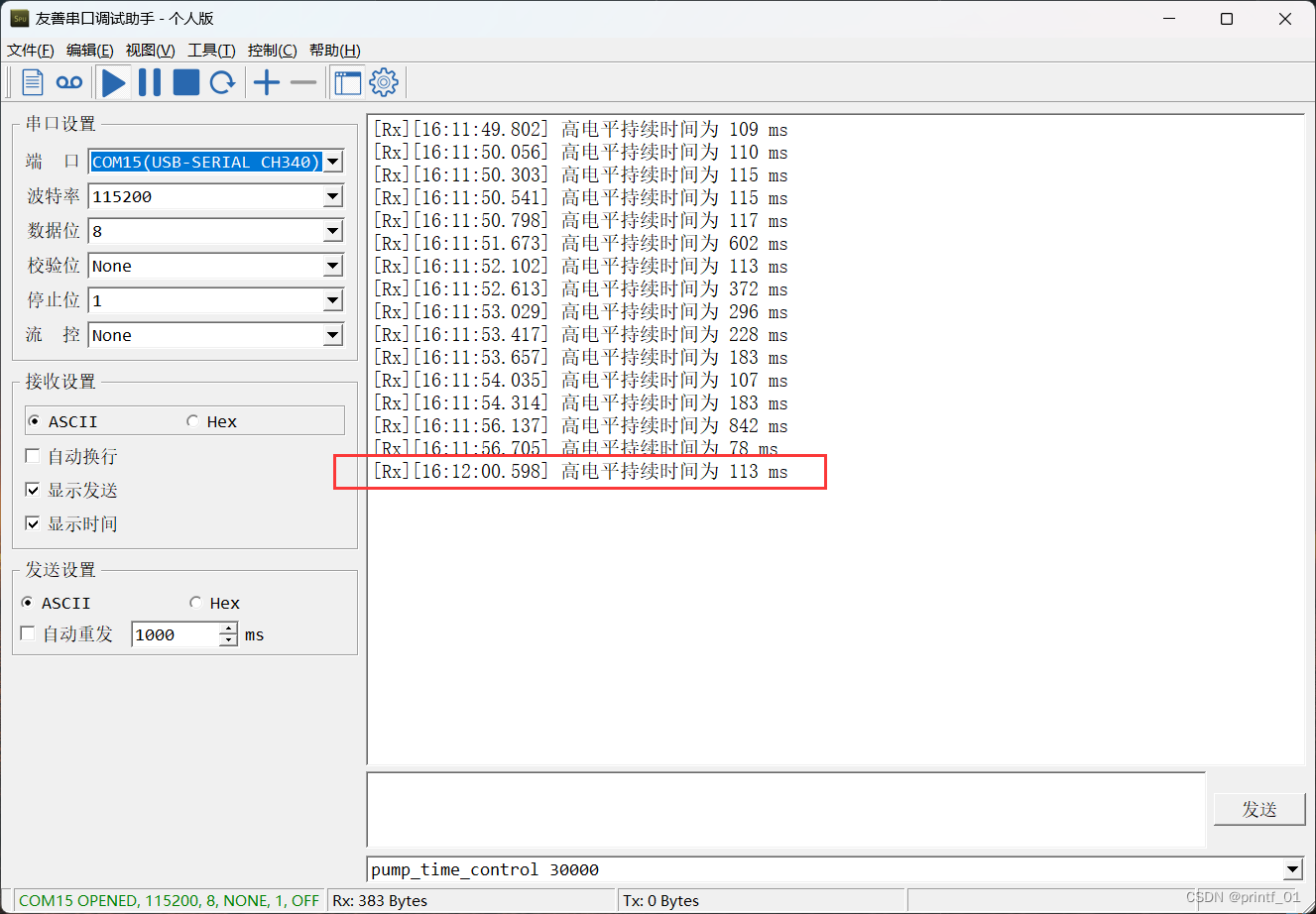Click the log line with 842 ms
The image size is (1316, 914).
[580, 425]
